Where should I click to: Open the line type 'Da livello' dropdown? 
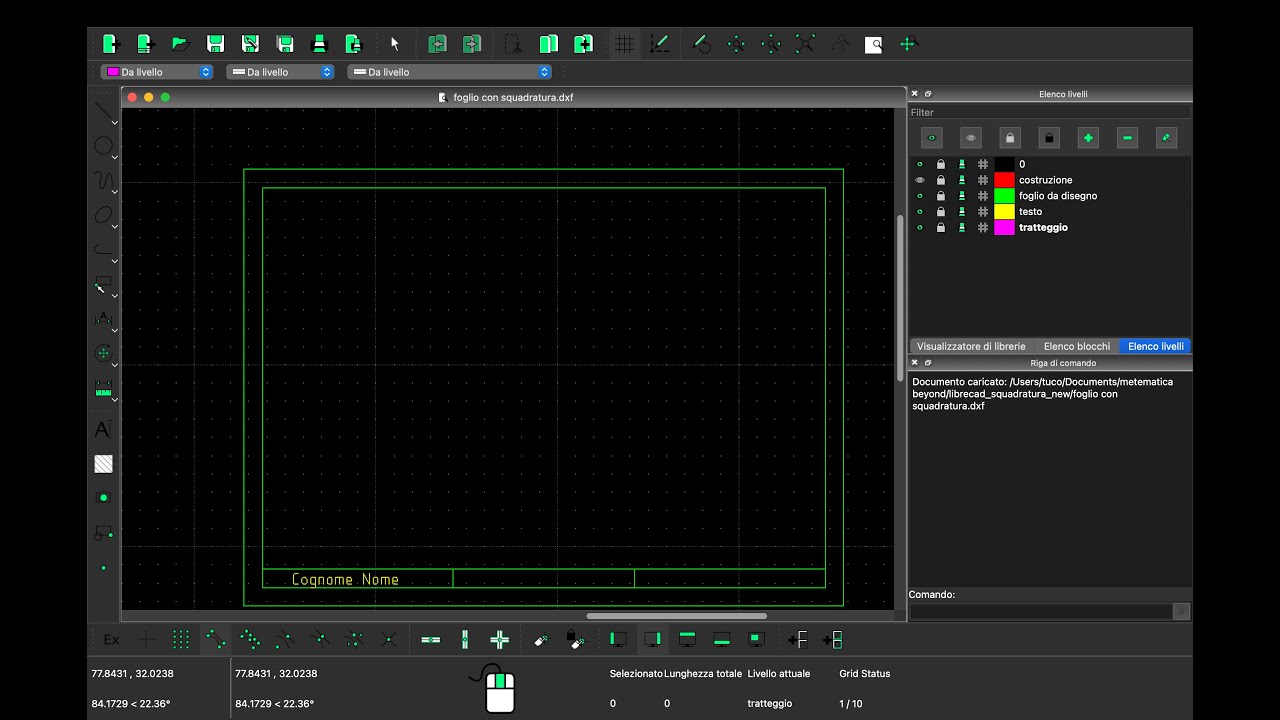(449, 72)
